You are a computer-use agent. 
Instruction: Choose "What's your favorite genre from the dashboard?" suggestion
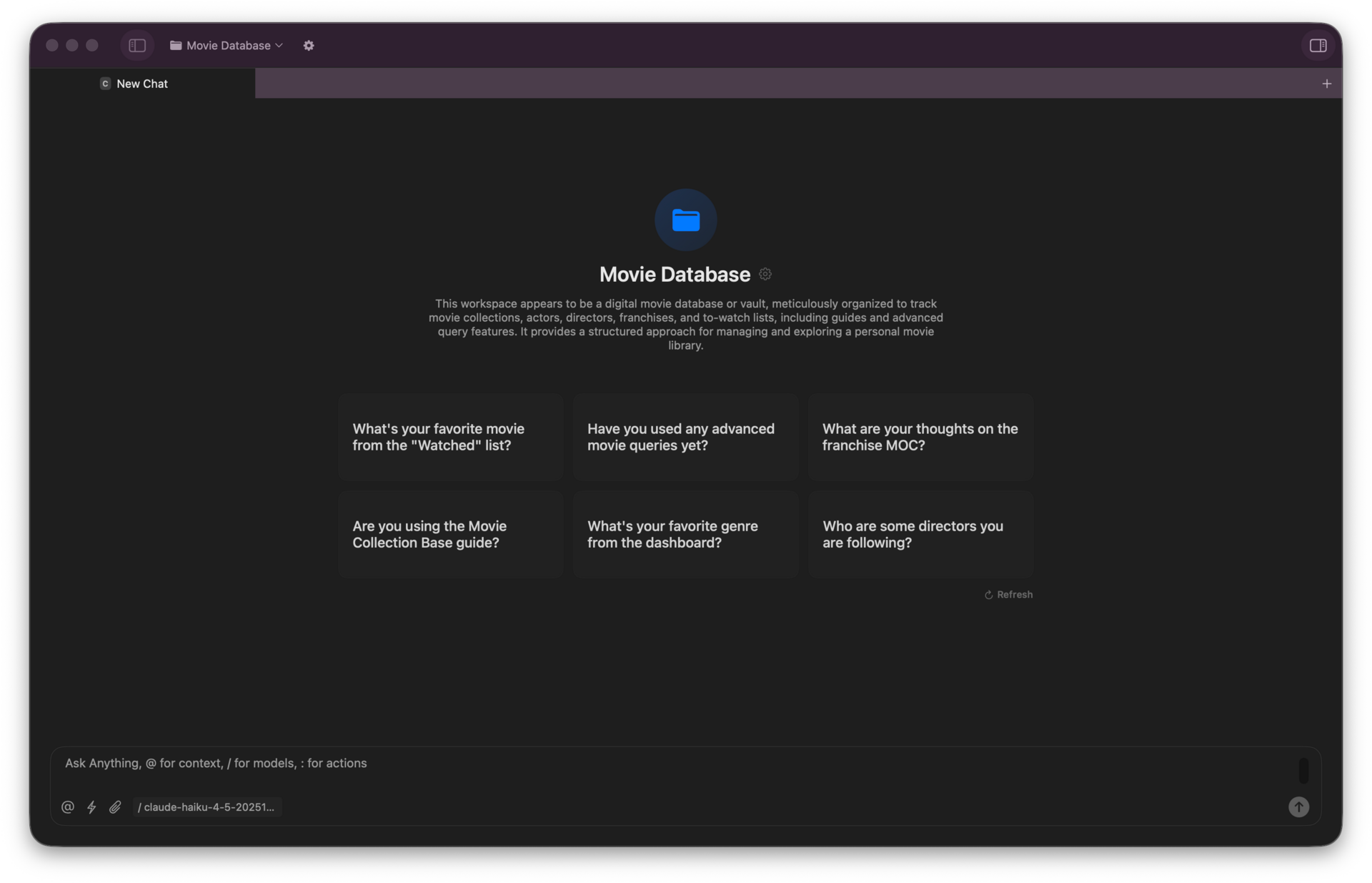[x=685, y=534]
